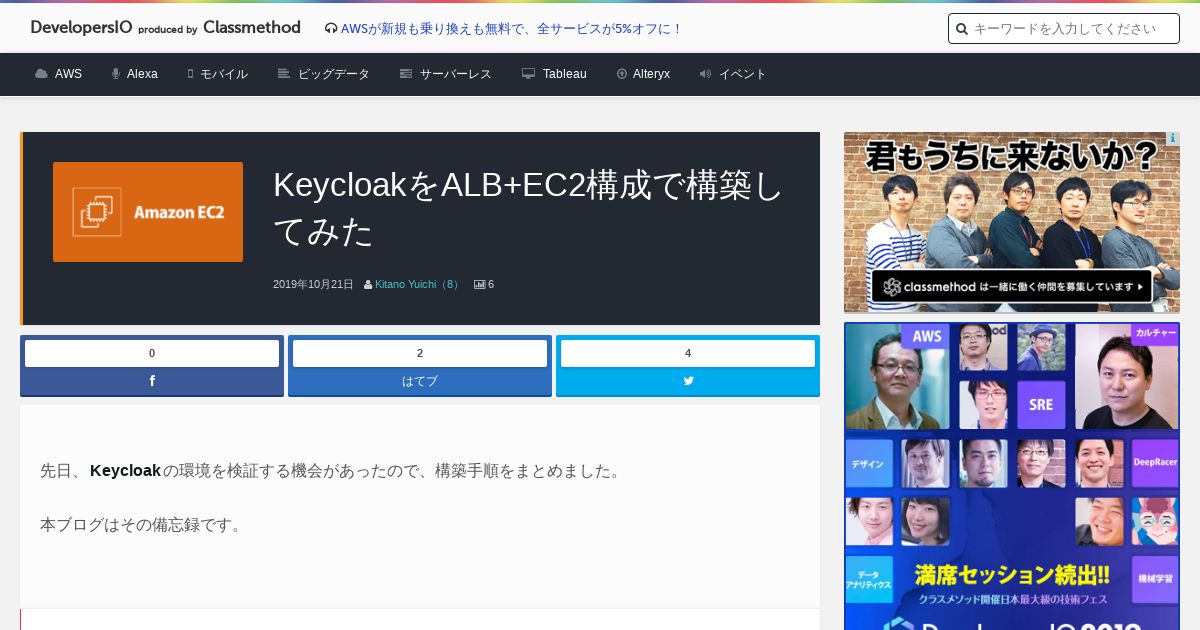Click the comment count icon showing 6

click(x=479, y=284)
